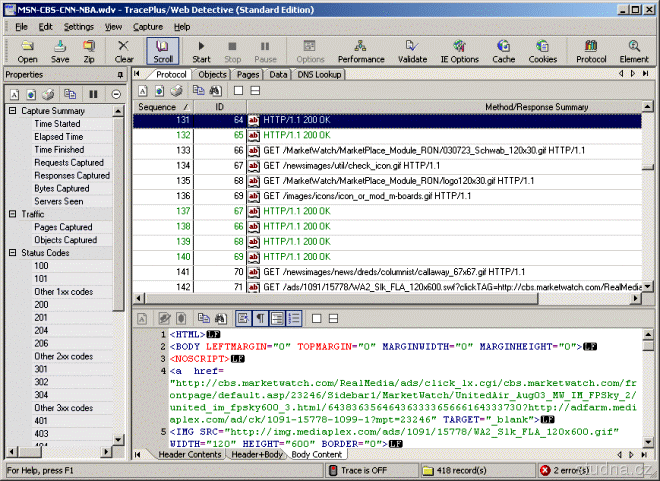The height and width of the screenshot is (481, 660).
Task: Open the Cache viewer icon
Action: tap(503, 51)
